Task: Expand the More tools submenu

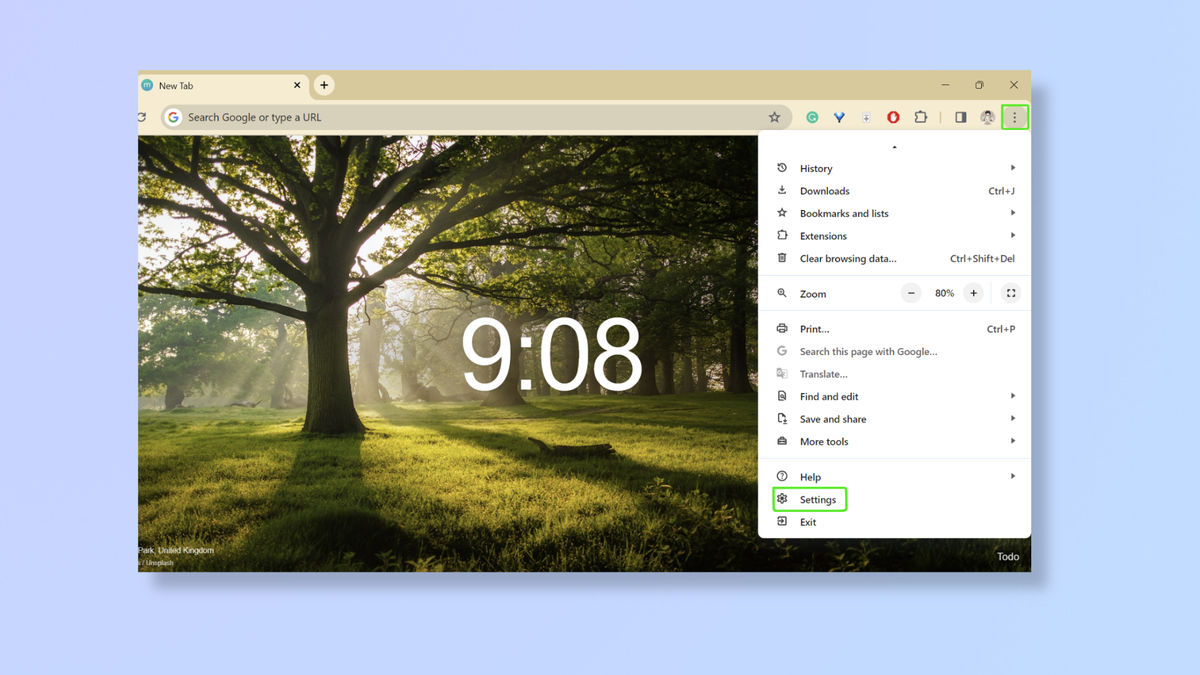Action: [824, 441]
